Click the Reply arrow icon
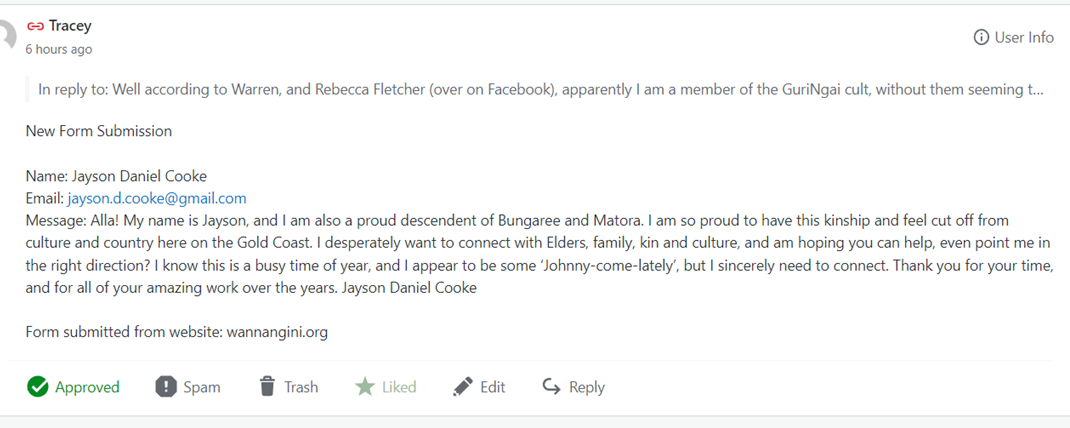This screenshot has height=428, width=1070. (551, 387)
